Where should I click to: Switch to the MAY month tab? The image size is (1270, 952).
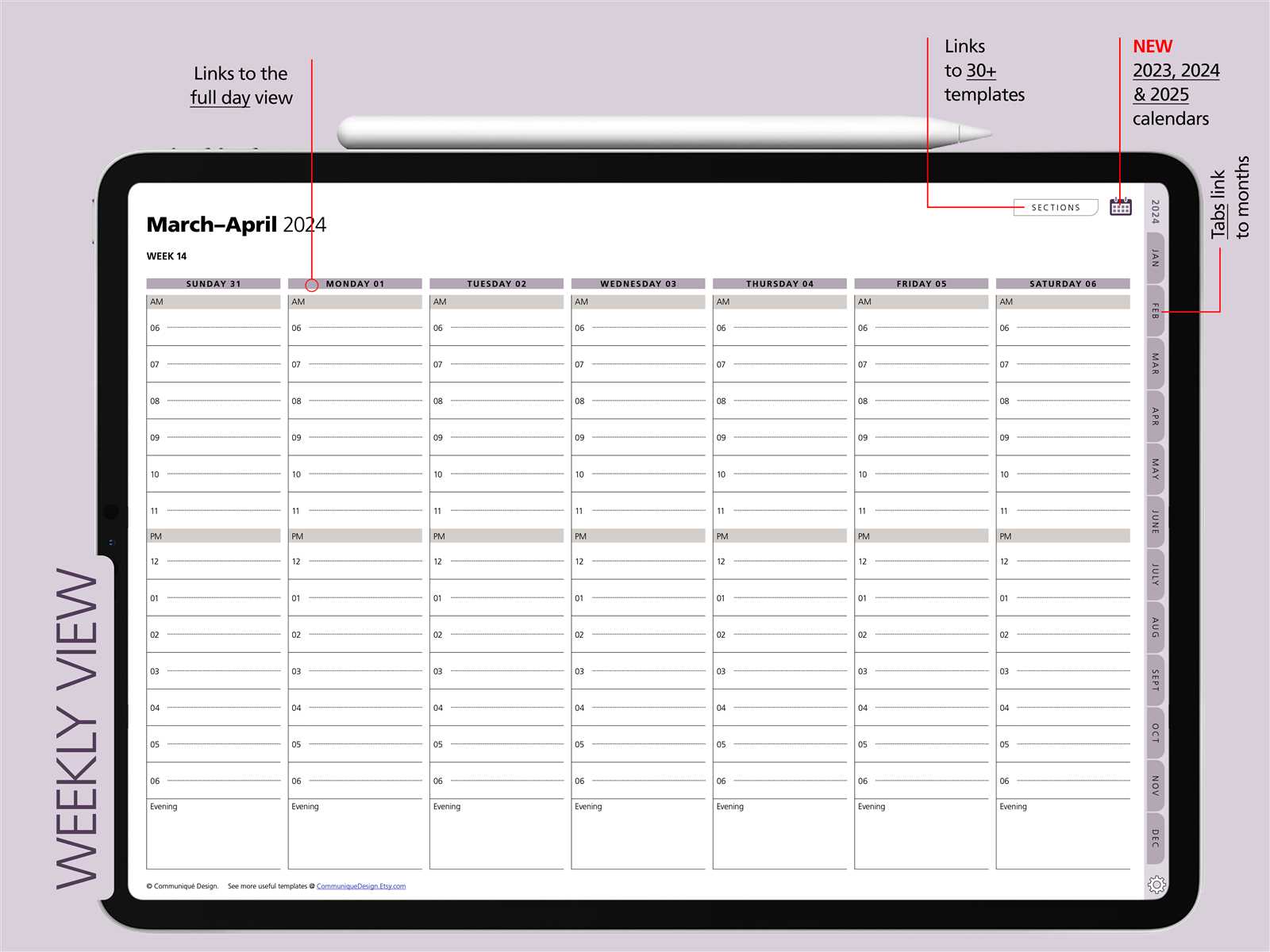point(1156,469)
